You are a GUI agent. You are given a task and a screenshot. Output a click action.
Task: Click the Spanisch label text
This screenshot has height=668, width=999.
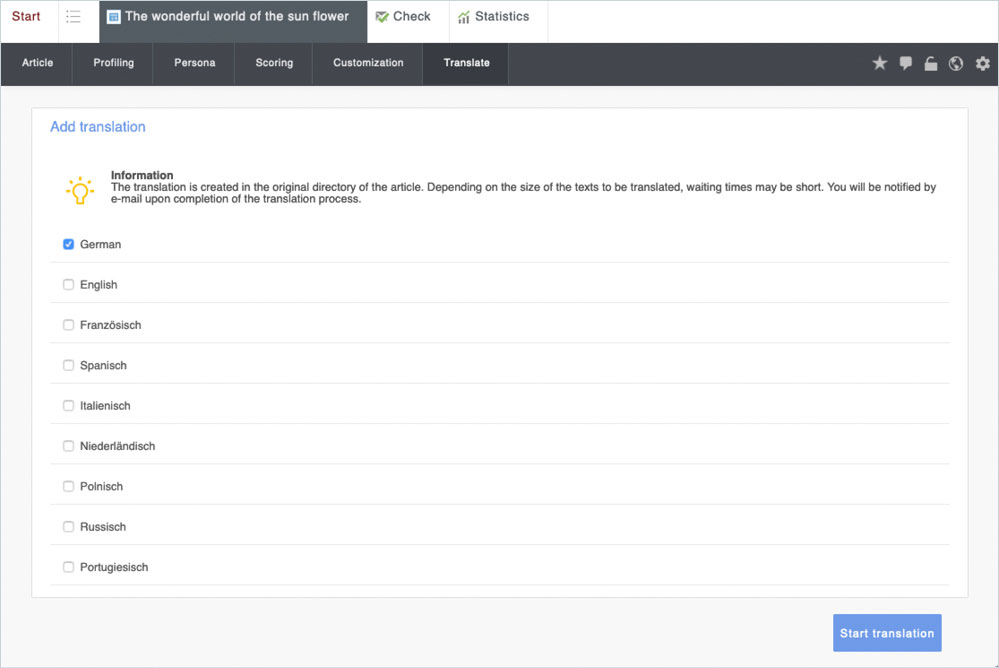[x=103, y=366]
